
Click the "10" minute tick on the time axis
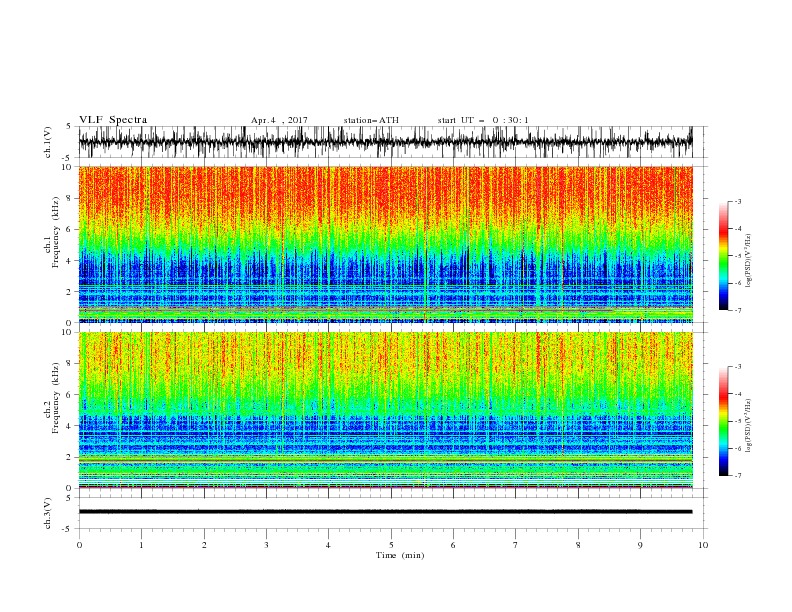pos(703,545)
